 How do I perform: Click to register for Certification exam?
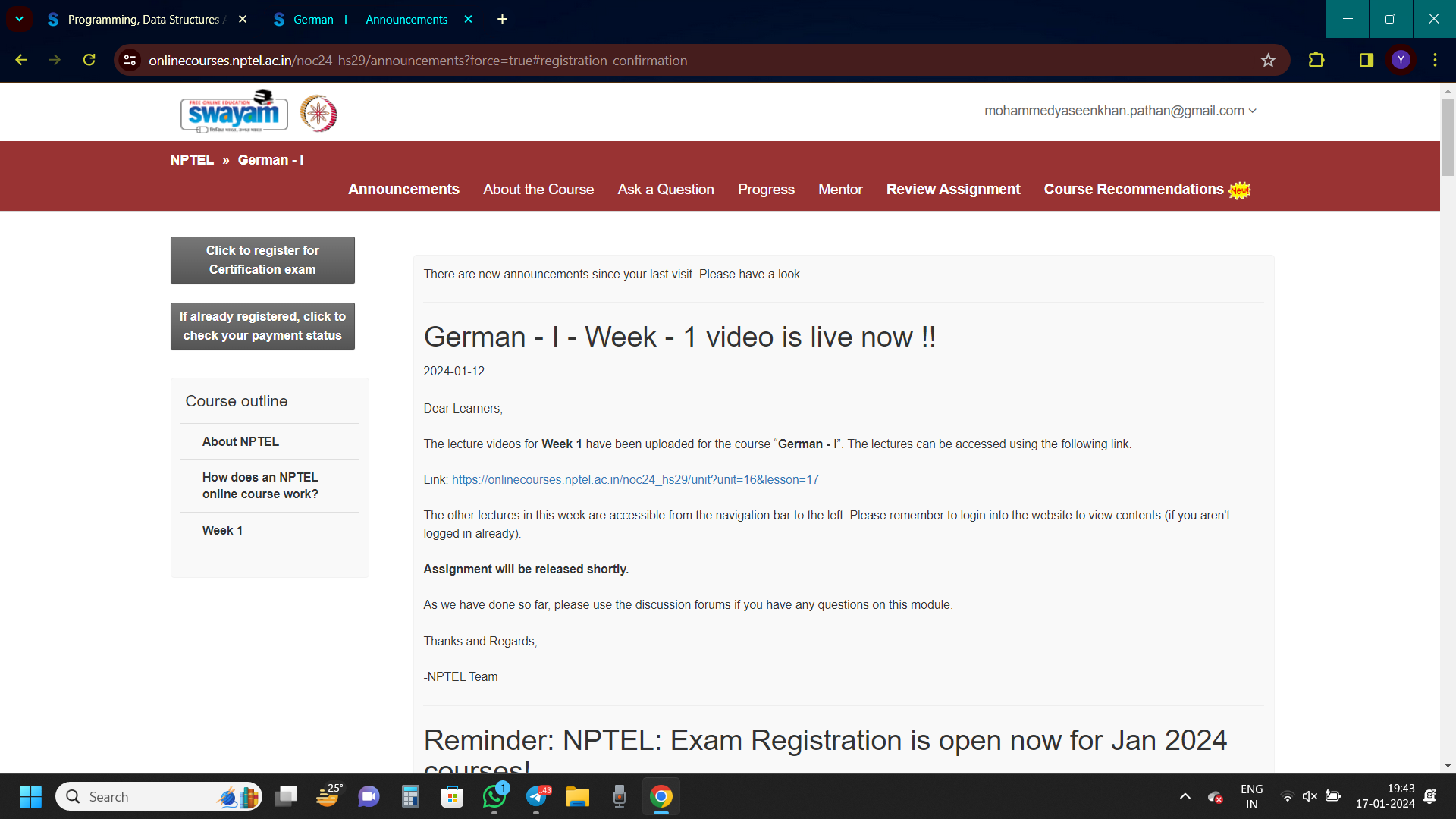pos(262,260)
